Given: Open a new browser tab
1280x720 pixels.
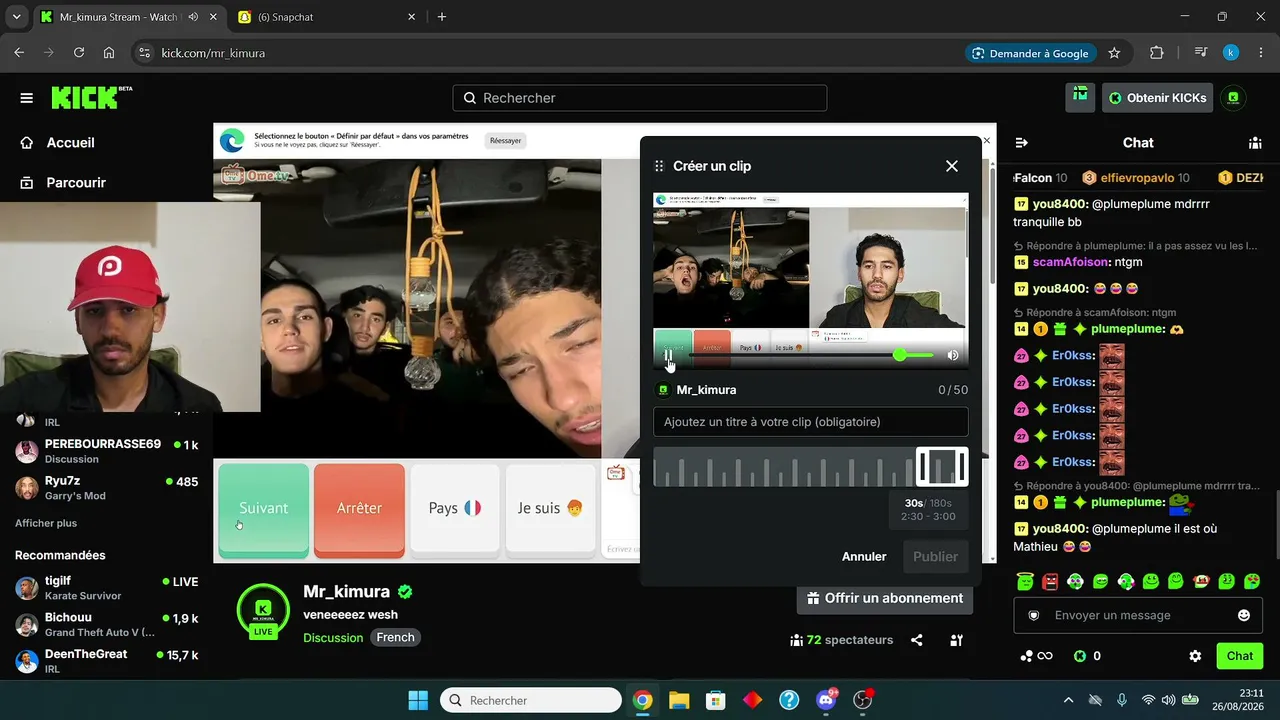Looking at the screenshot, I should (x=442, y=17).
